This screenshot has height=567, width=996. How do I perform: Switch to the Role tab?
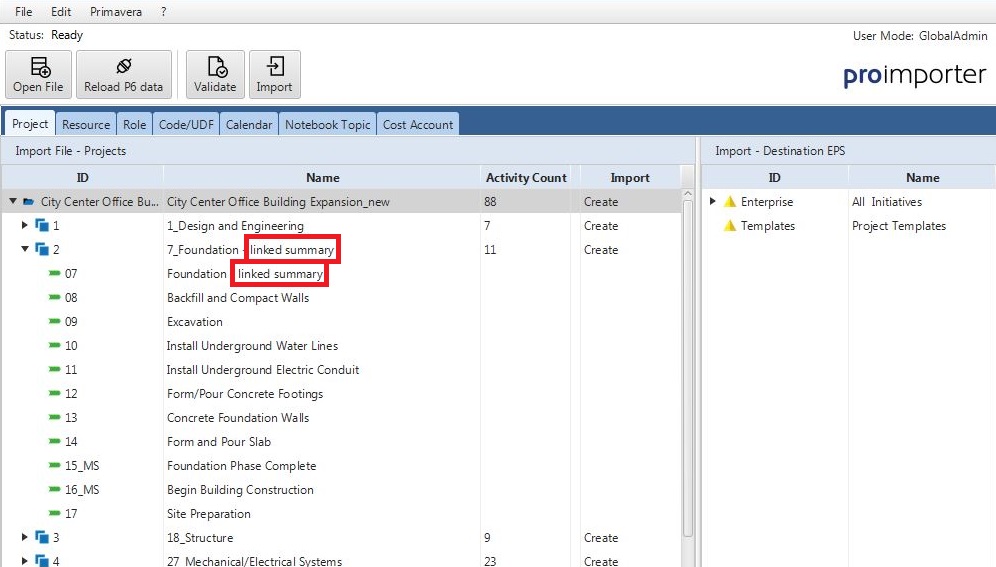coord(135,124)
